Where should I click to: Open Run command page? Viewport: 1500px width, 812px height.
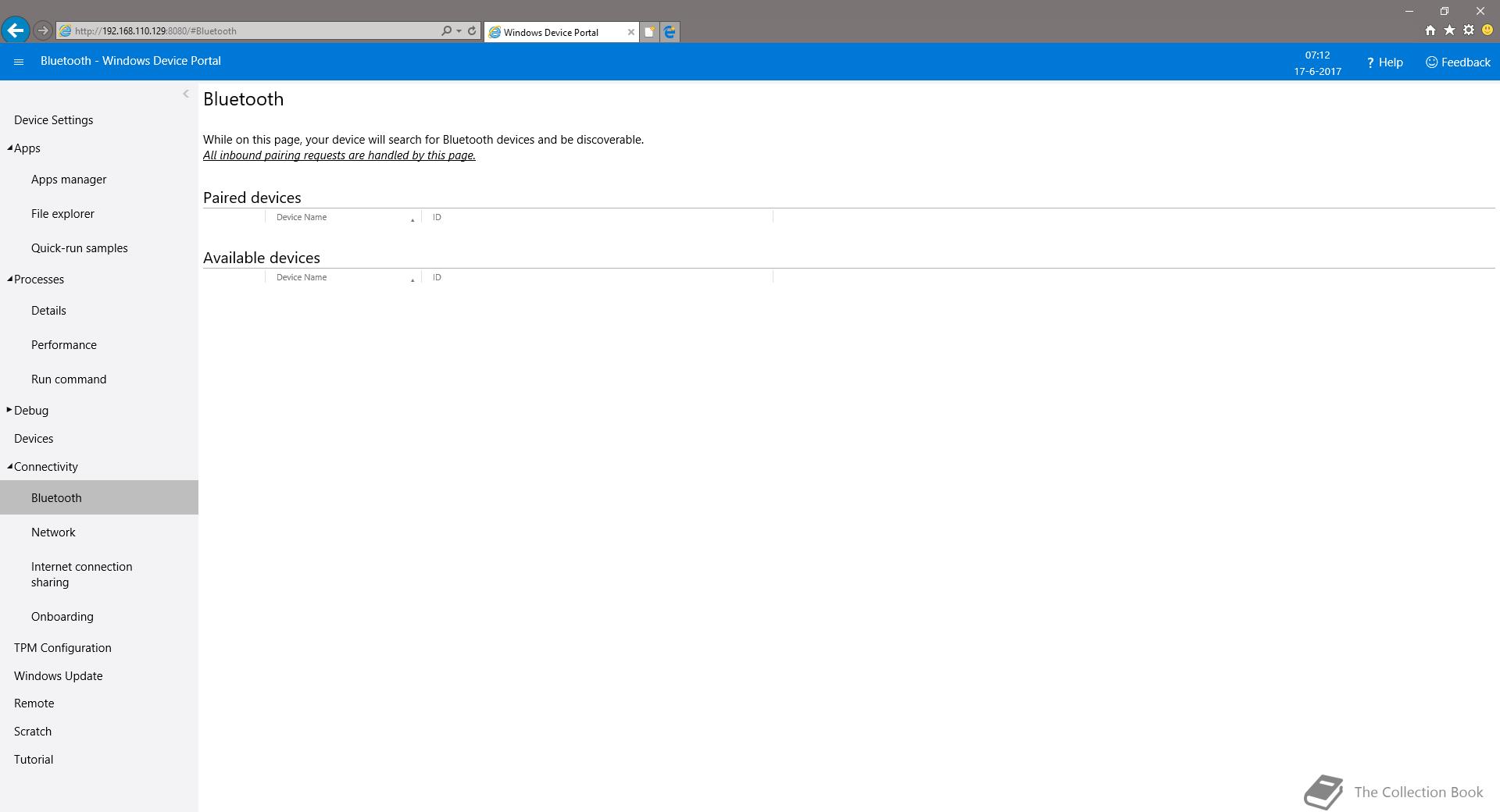(x=69, y=379)
